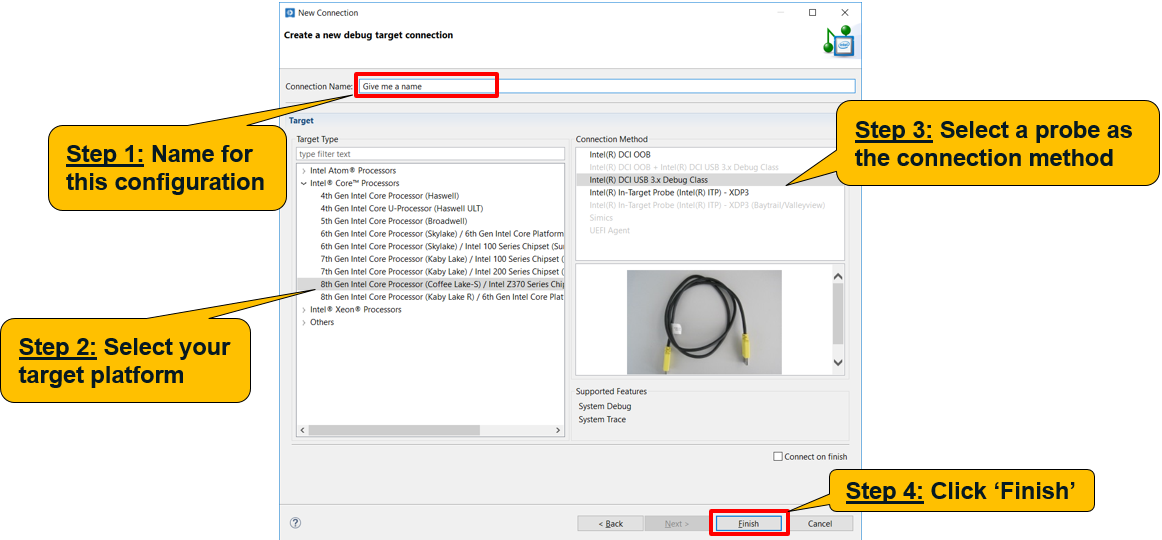This screenshot has height=540, width=1162.
Task: Click the Target Type scroll right arrow
Action: point(559,430)
